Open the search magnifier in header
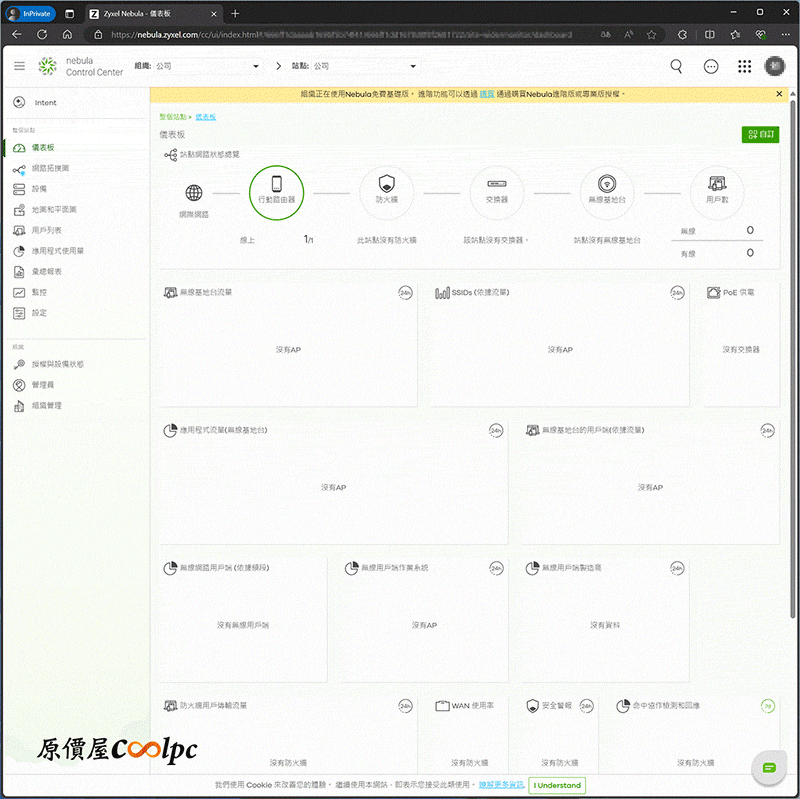The width and height of the screenshot is (800, 799). click(x=676, y=66)
